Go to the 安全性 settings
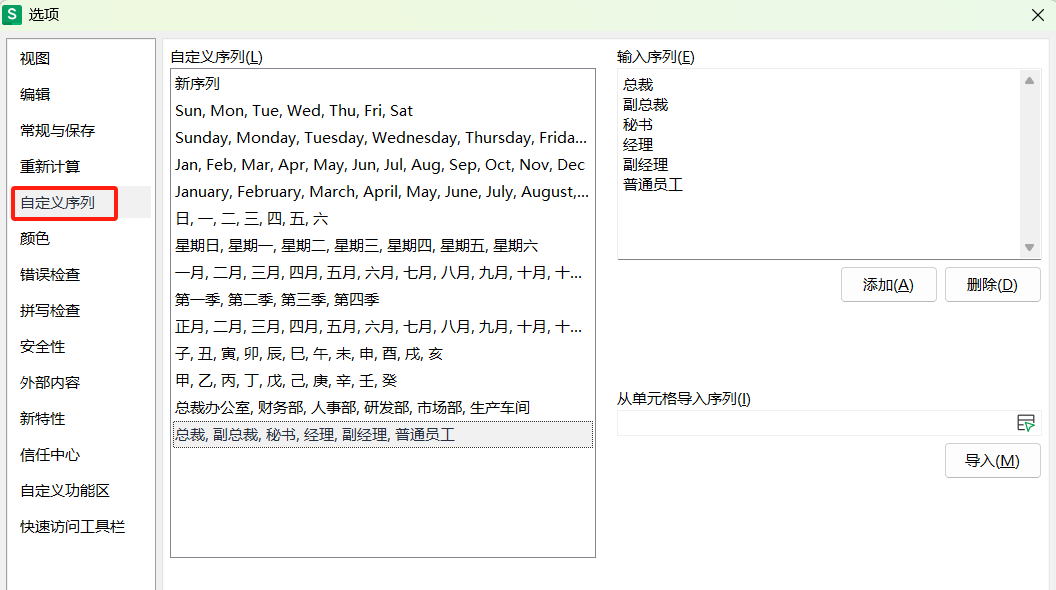Viewport: 1056px width, 590px height. point(43,347)
